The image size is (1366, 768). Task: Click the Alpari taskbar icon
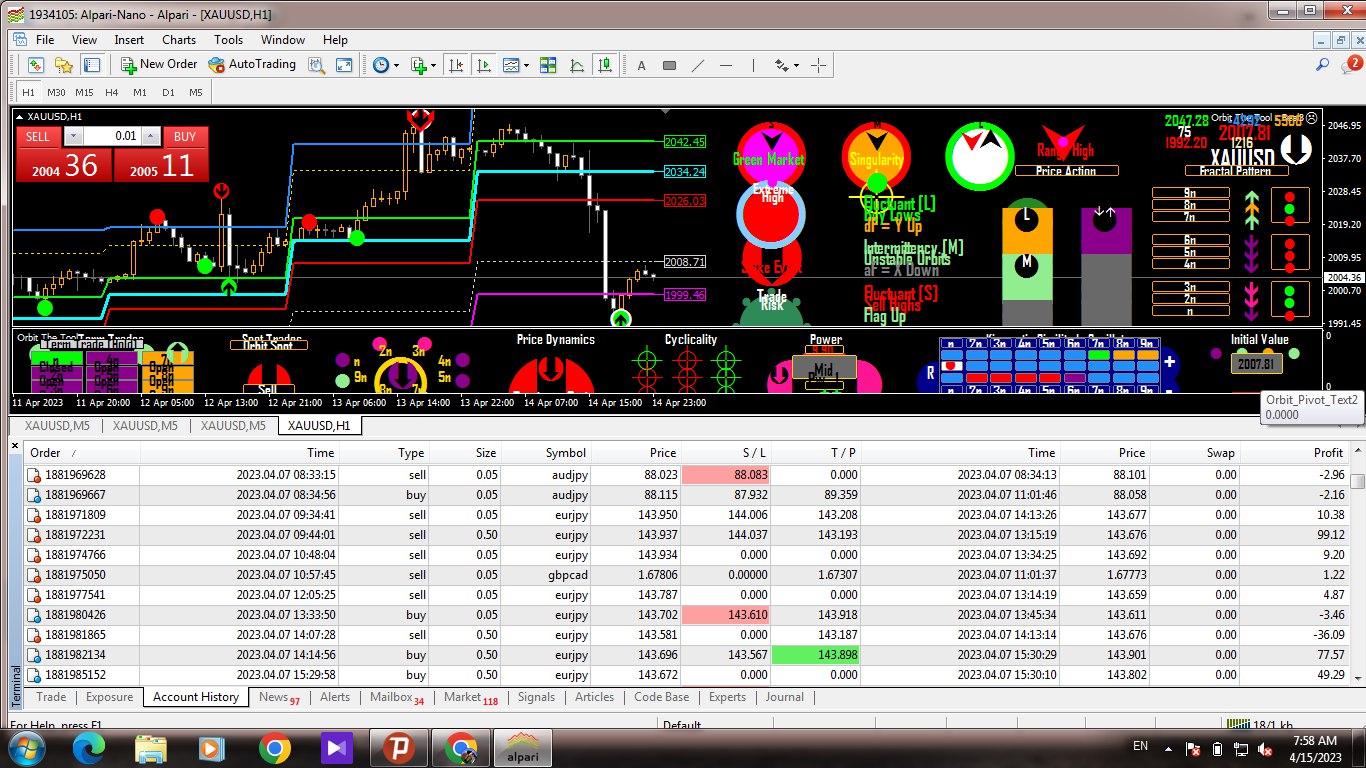point(524,747)
